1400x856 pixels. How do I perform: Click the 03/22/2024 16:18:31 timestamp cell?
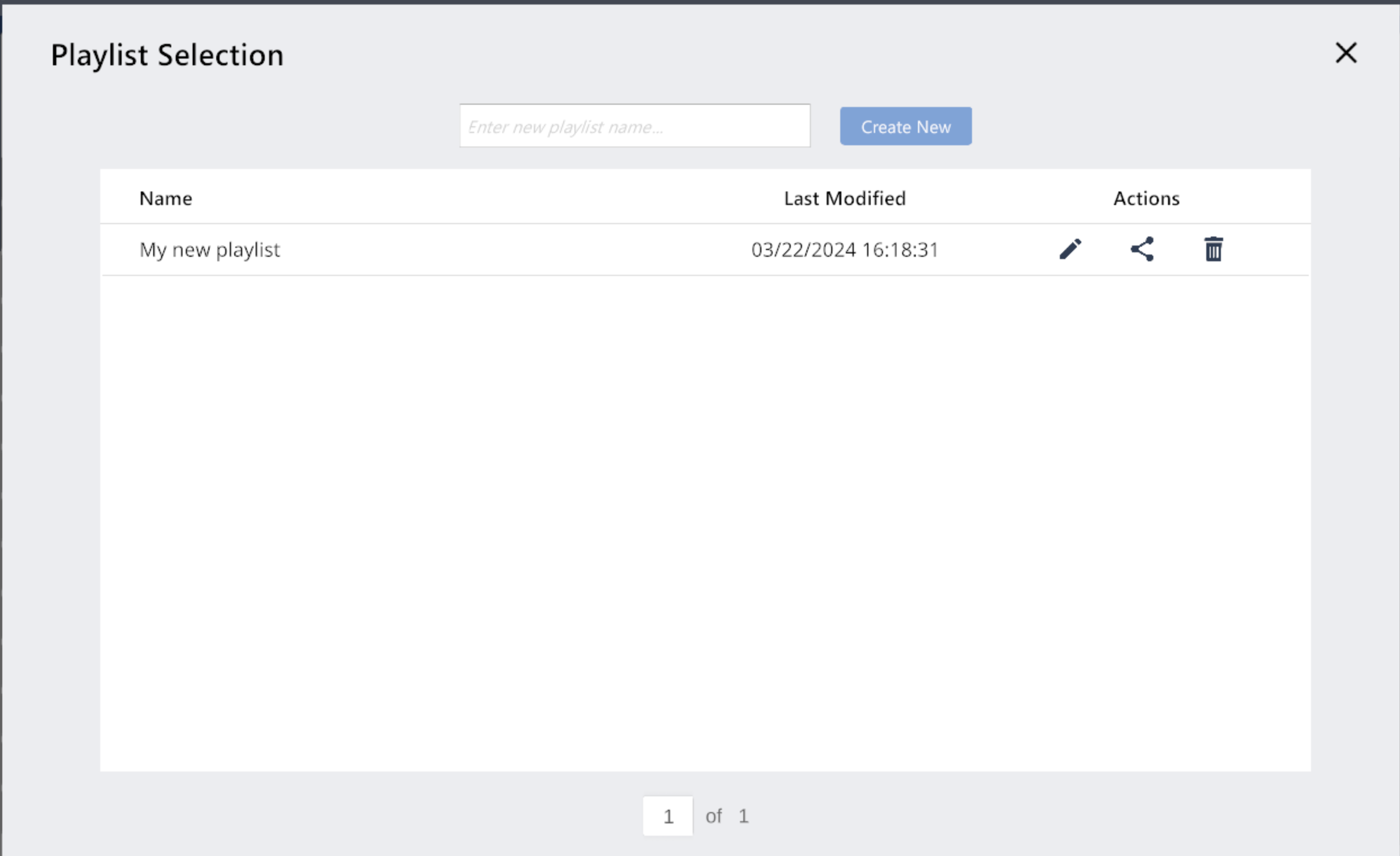pyautogui.click(x=845, y=250)
